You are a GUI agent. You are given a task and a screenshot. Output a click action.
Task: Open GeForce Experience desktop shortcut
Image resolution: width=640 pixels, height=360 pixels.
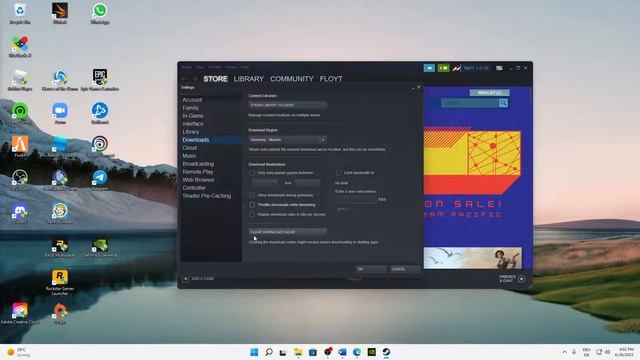[x=100, y=247]
